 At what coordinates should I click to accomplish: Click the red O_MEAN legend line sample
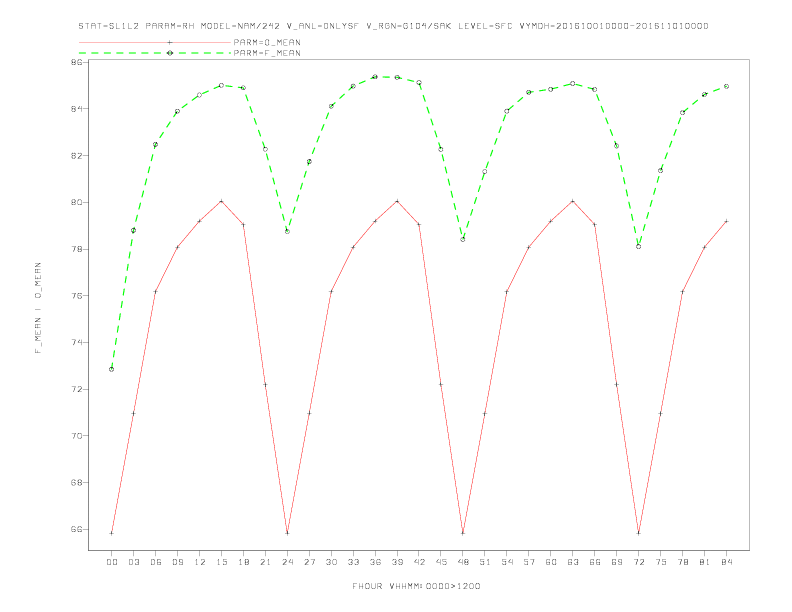point(155,42)
